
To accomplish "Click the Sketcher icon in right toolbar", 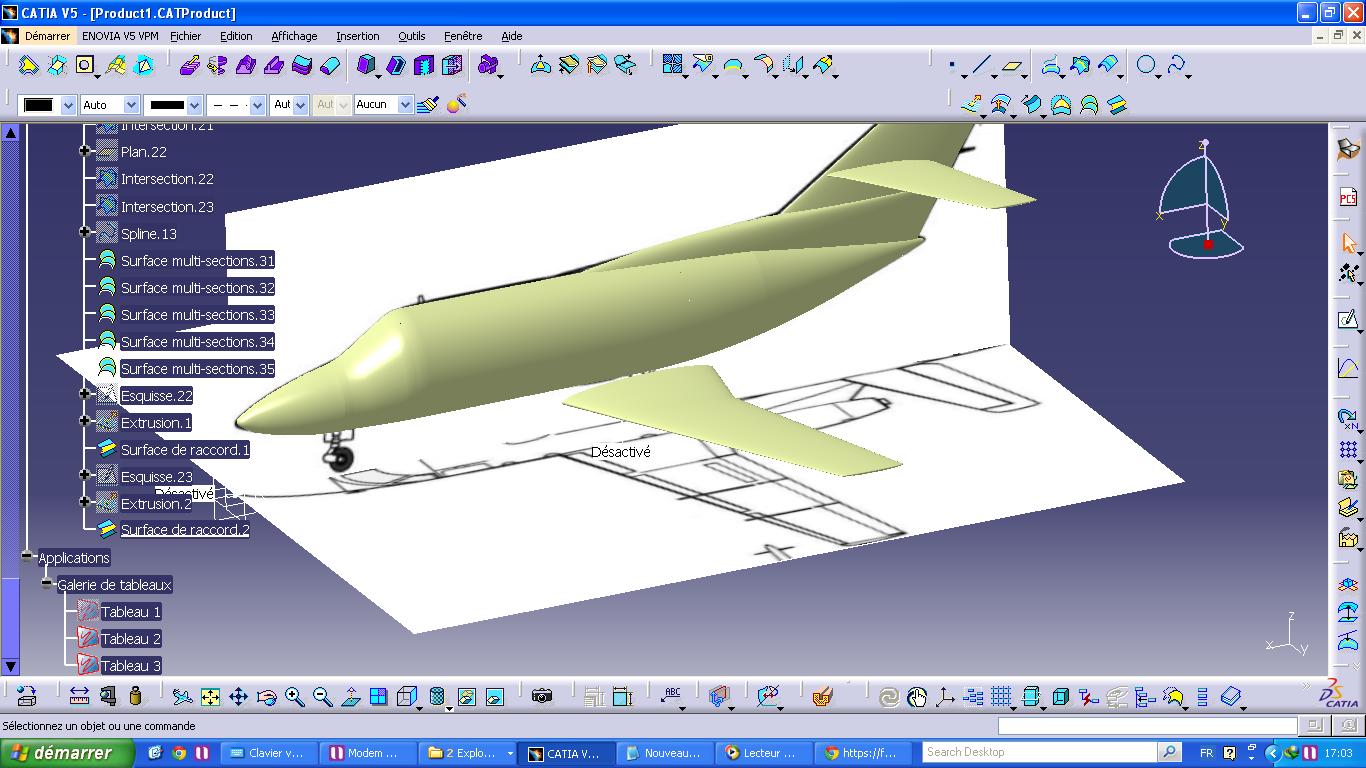I will [1348, 320].
